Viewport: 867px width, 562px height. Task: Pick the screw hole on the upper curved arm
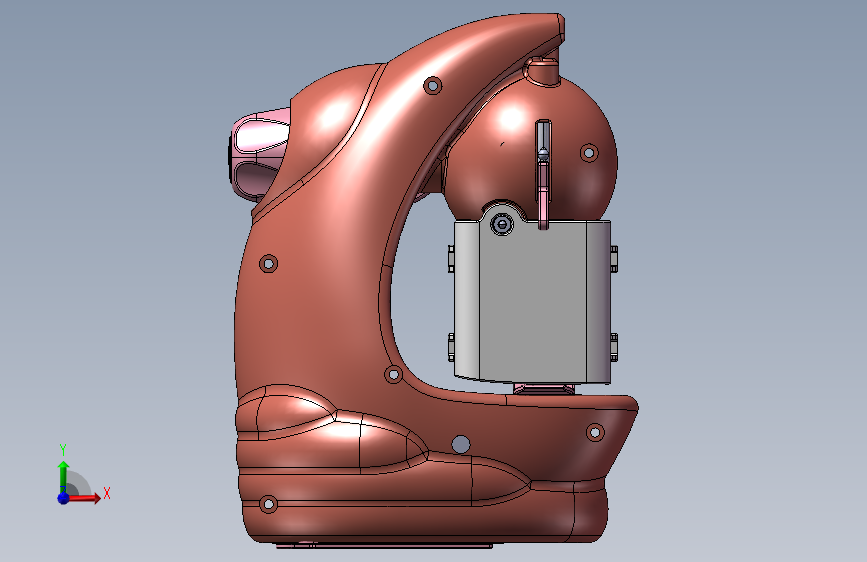pos(432,85)
